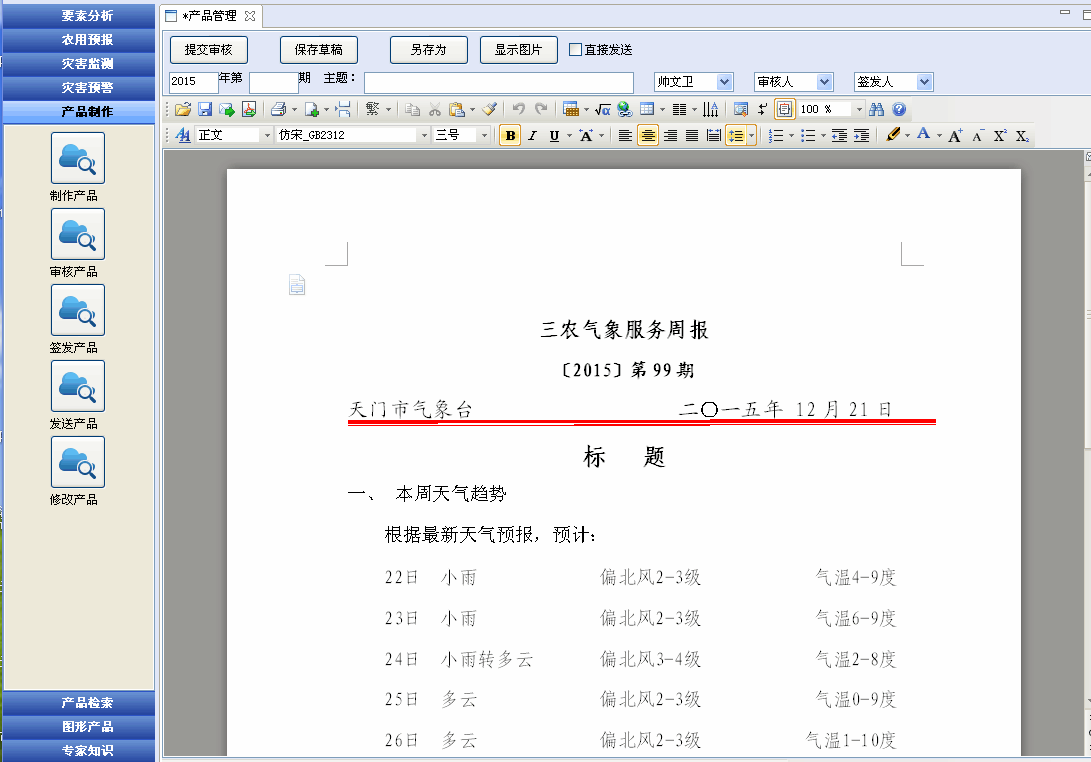The height and width of the screenshot is (762, 1091).
Task: Open the 图形产品 sidebar section
Action: pyautogui.click(x=79, y=727)
